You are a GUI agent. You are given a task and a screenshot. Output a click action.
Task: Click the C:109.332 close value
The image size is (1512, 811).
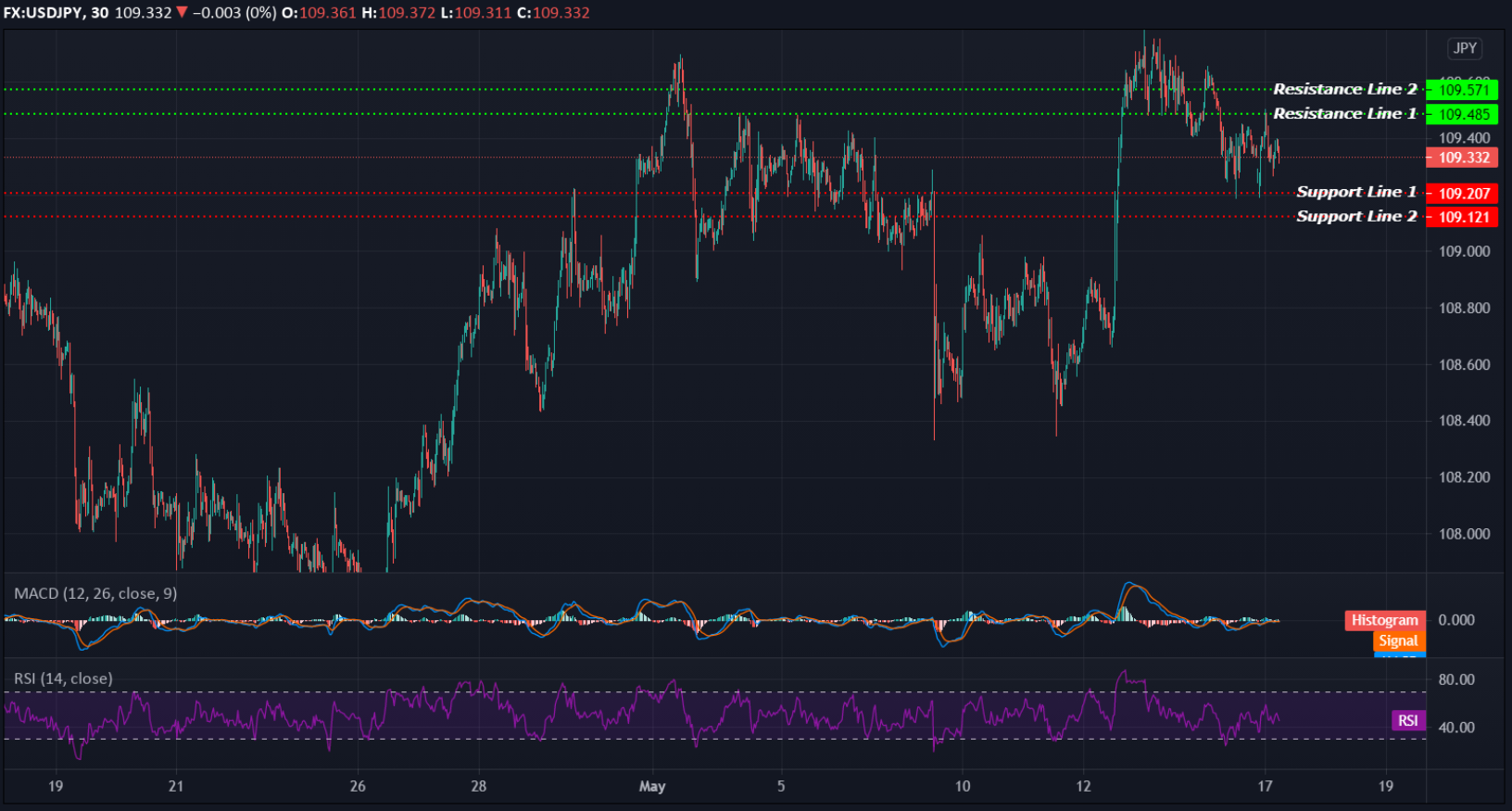[x=553, y=13]
